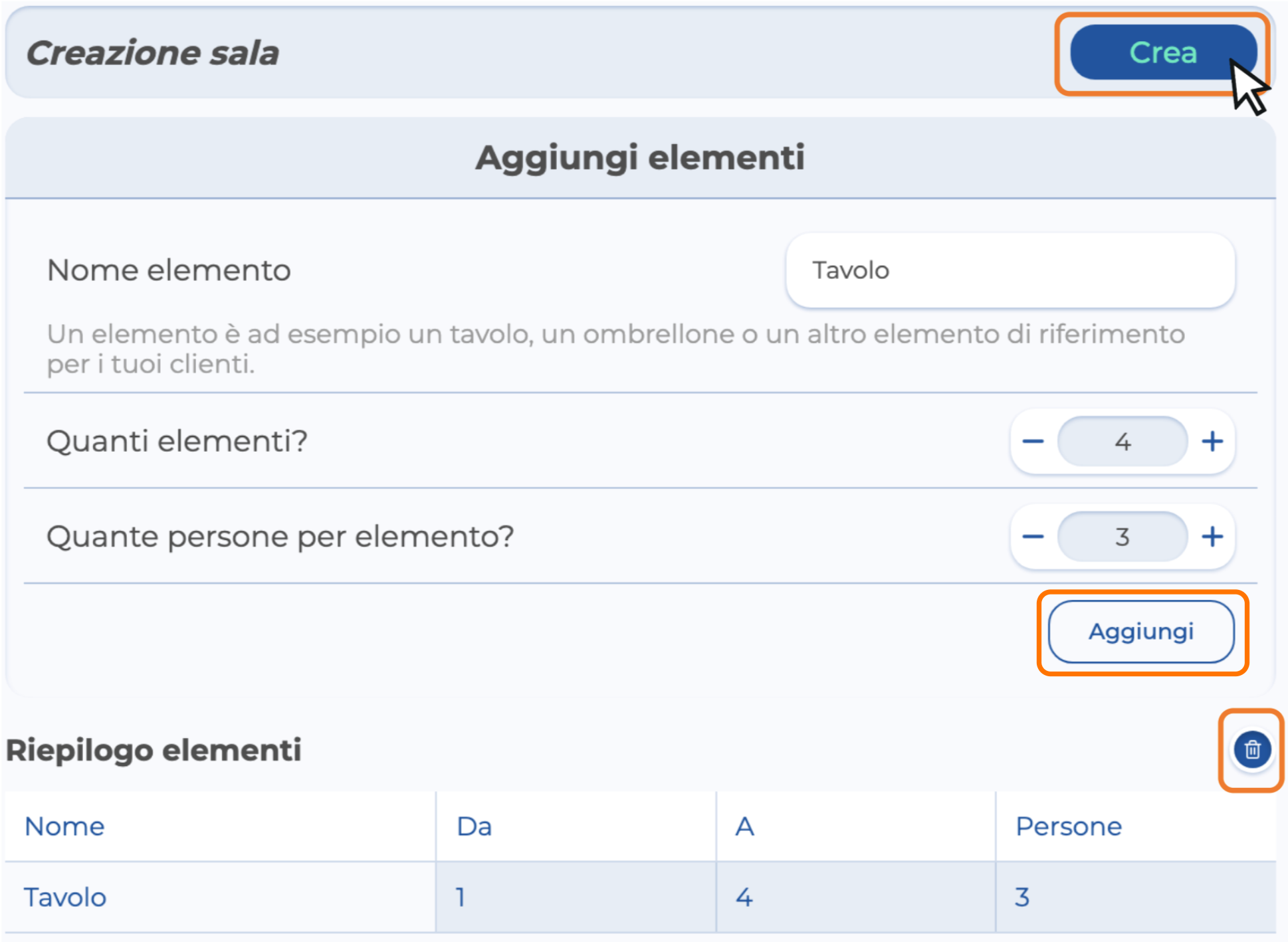Screen dimensions: 1288x942
Task: Click the Da column header
Action: pyautogui.click(x=475, y=826)
